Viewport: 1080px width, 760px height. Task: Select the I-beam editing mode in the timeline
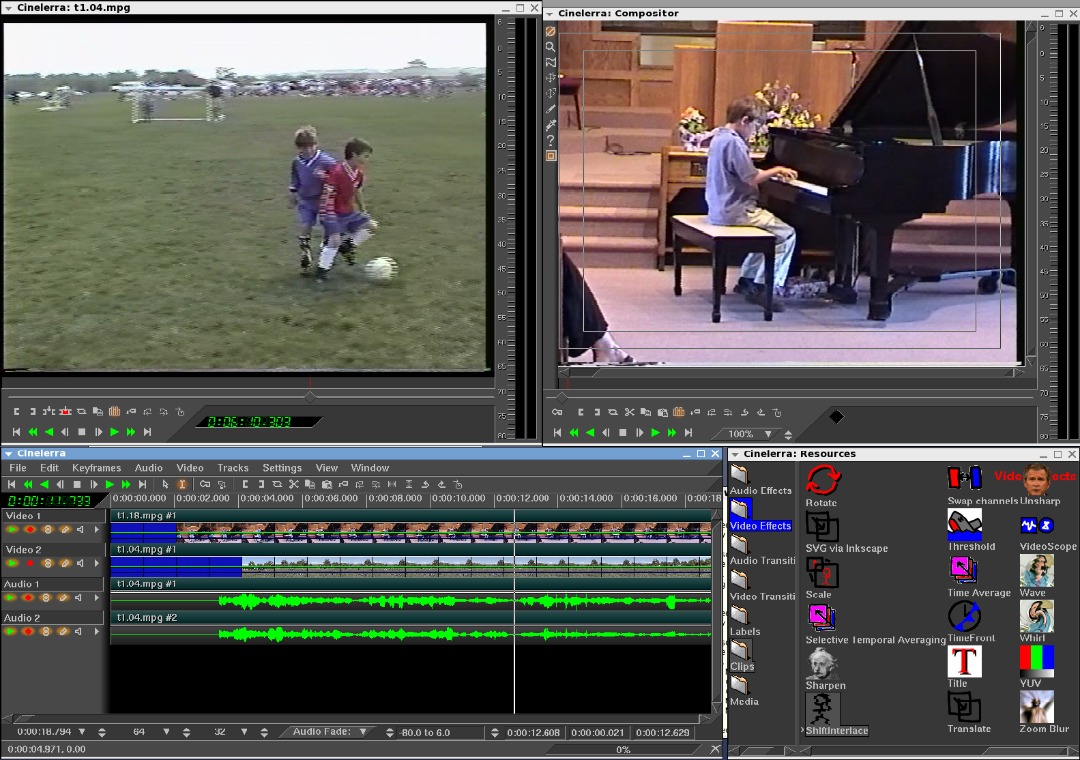pos(180,484)
